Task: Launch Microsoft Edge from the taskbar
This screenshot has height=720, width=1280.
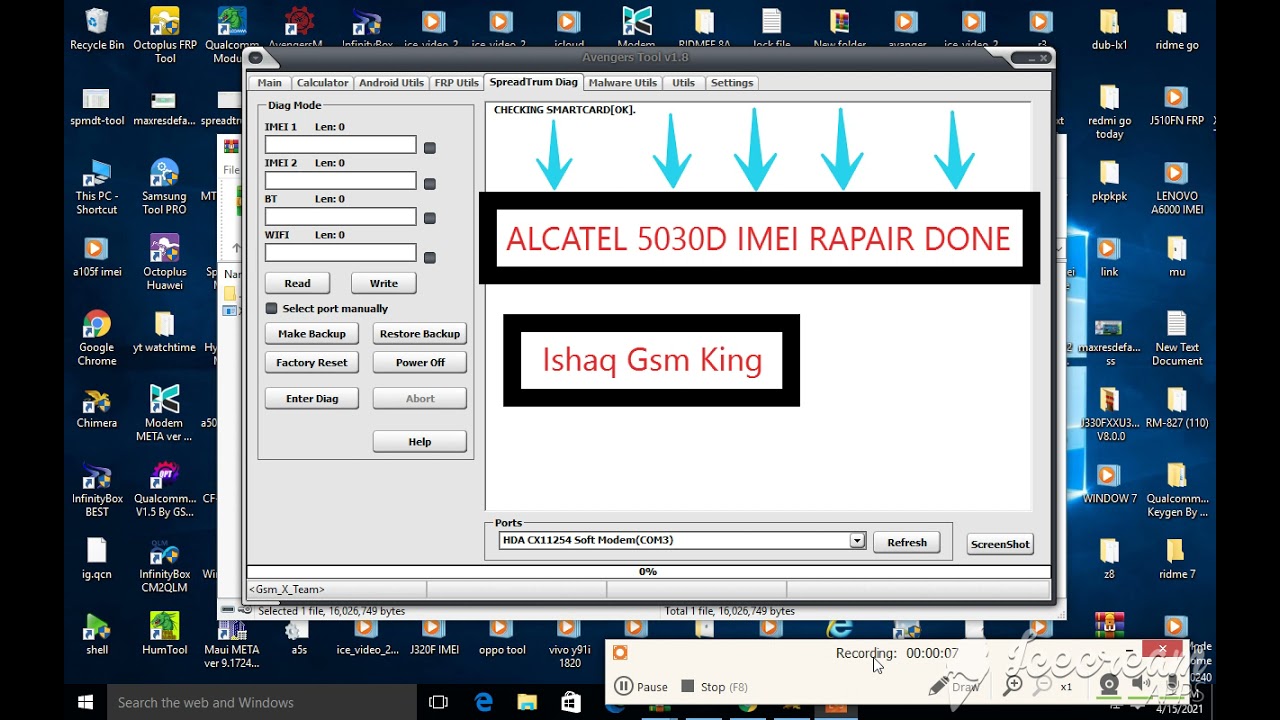Action: coord(484,702)
